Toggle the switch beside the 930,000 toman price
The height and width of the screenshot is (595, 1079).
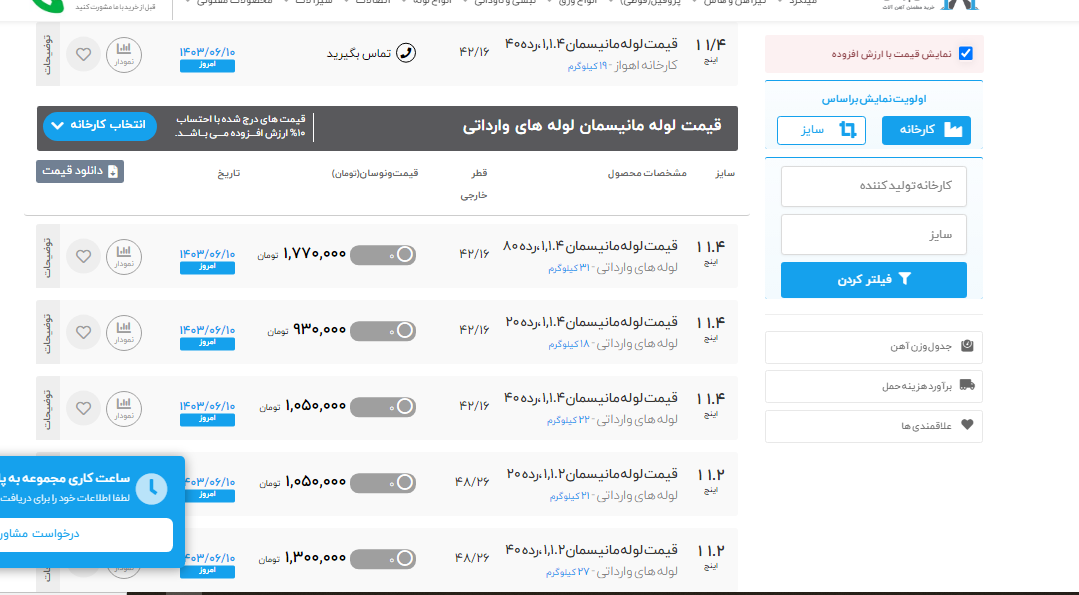tap(383, 331)
